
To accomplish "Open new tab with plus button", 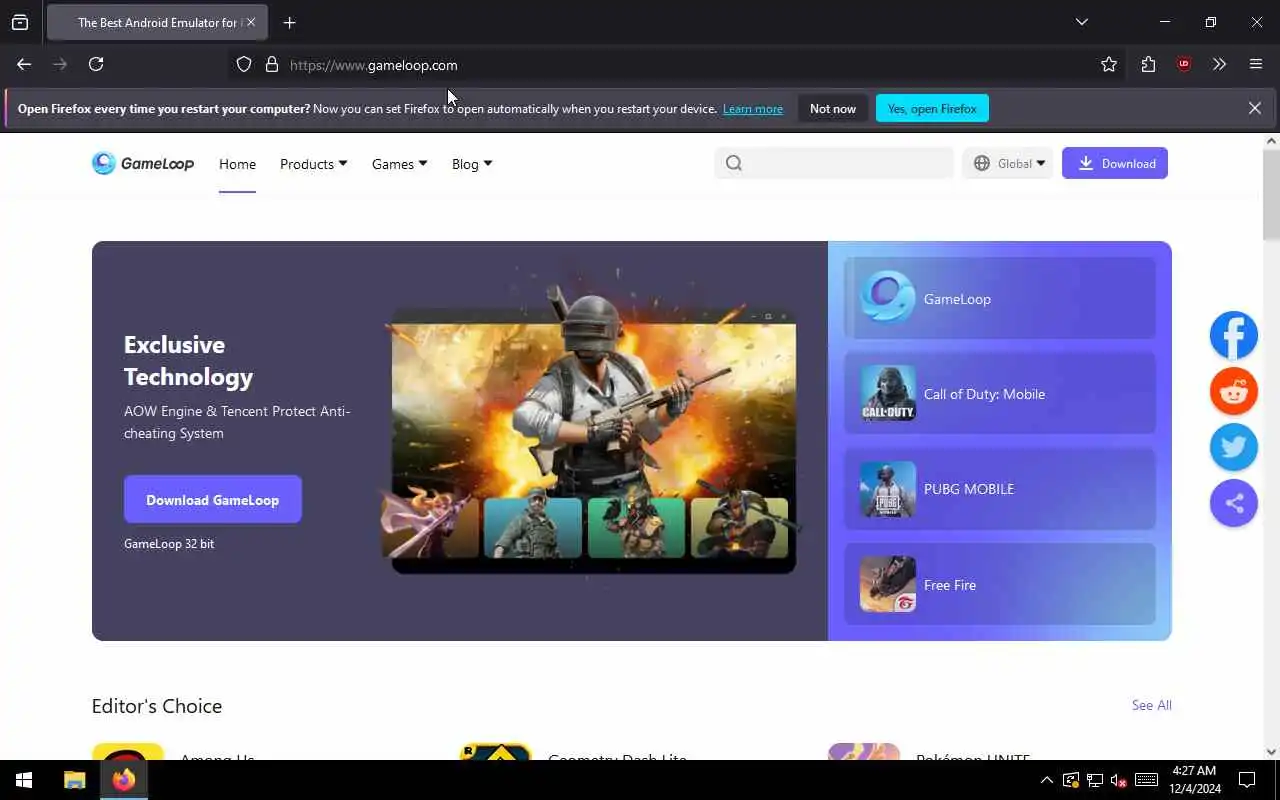I will pos(289,22).
